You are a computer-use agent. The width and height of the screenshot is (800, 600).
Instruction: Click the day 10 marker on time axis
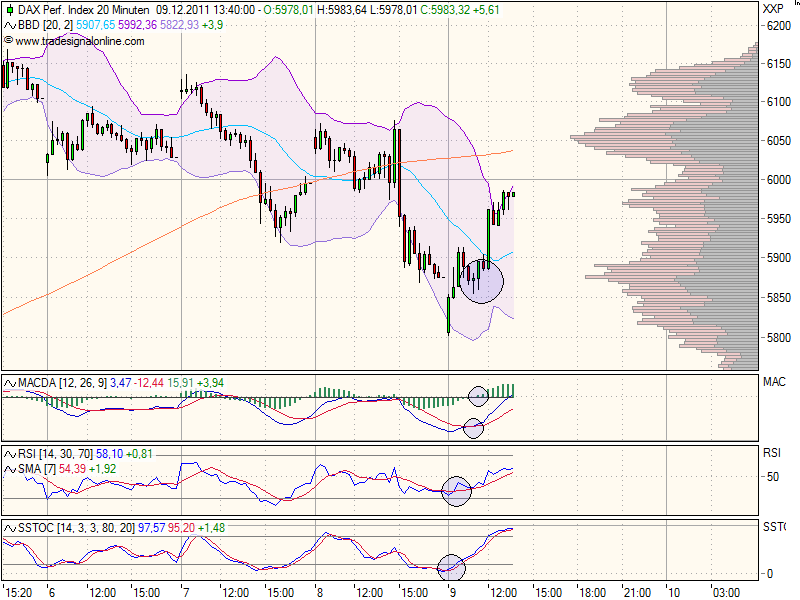(x=674, y=592)
